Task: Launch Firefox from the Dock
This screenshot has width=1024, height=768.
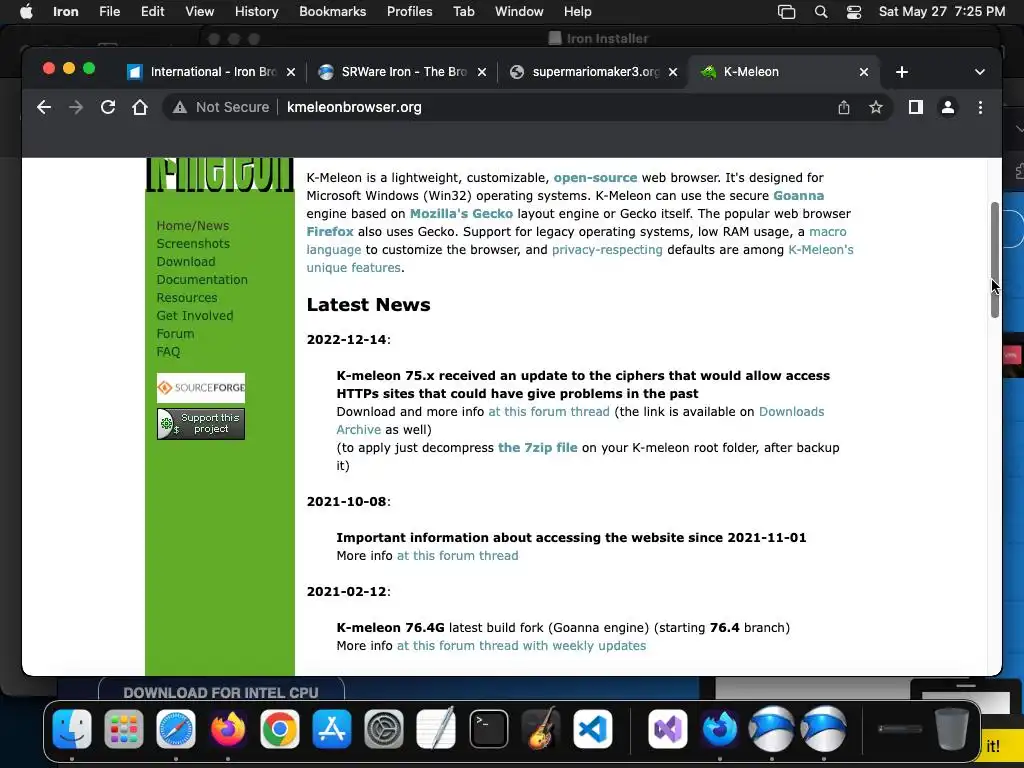Action: (x=228, y=729)
